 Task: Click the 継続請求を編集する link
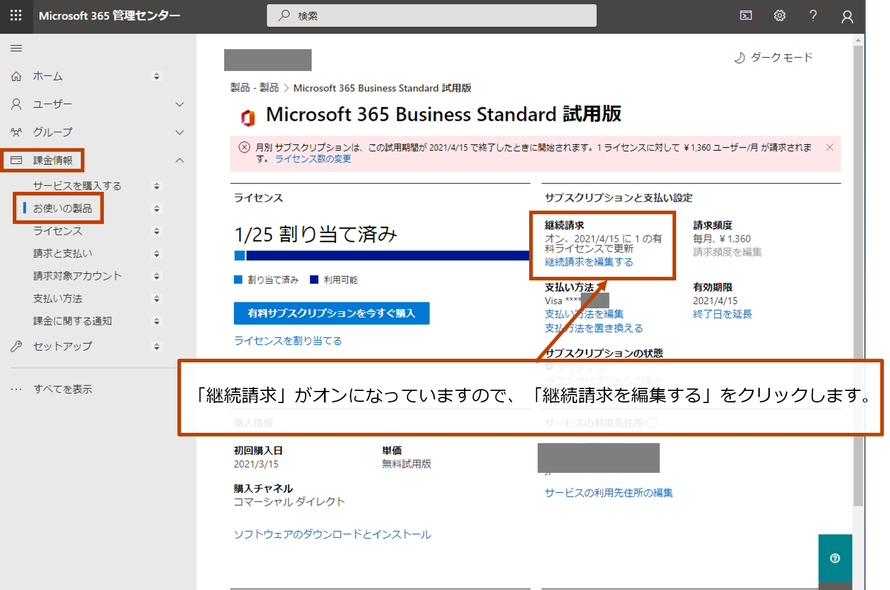click(588, 262)
